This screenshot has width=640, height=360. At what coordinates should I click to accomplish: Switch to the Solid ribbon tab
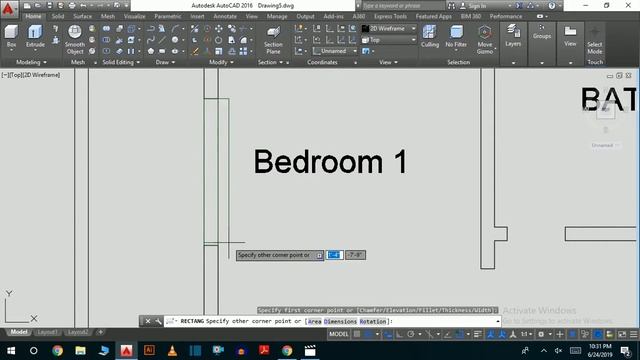[58, 16]
